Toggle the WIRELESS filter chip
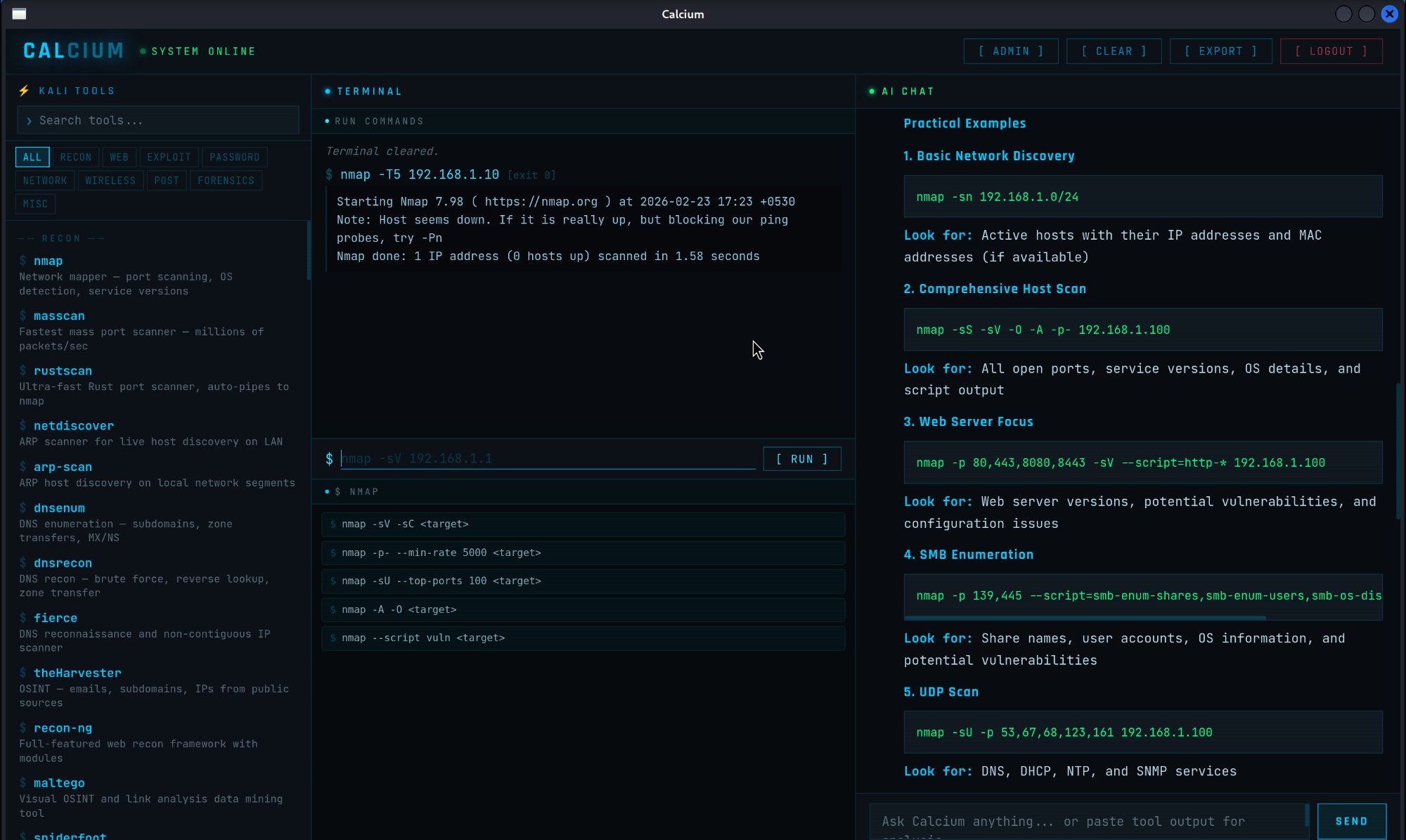The image size is (1406, 840). pos(110,181)
